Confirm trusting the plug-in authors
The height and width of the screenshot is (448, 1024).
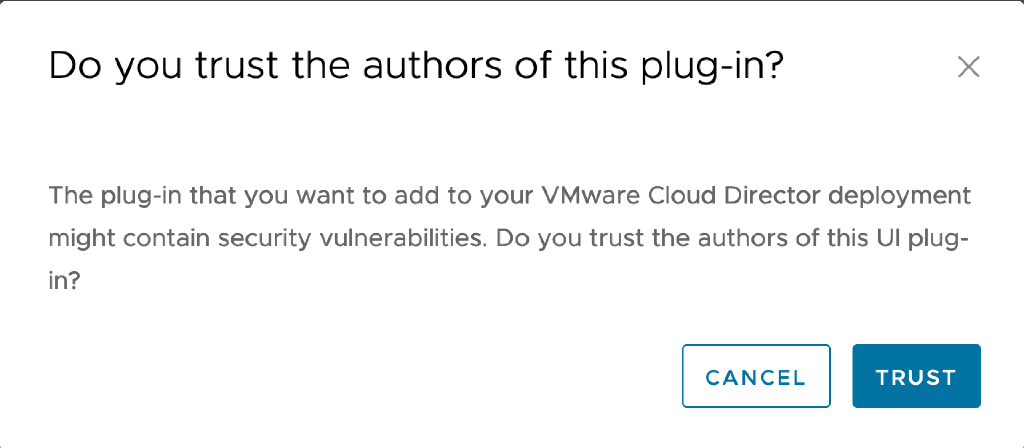[916, 377]
